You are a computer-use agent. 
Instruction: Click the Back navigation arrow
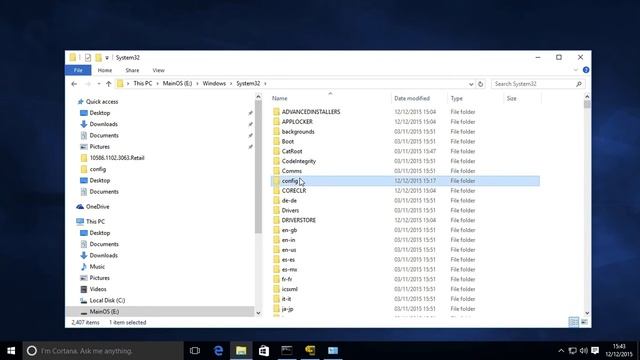pos(74,84)
